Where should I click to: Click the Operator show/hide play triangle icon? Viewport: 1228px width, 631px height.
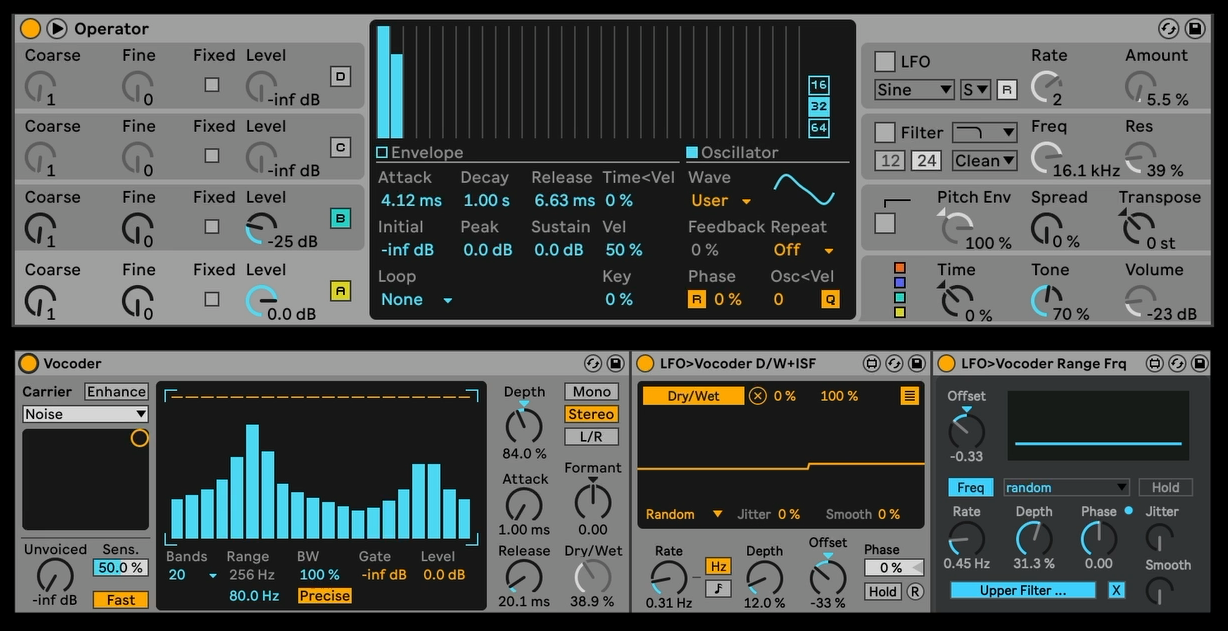coord(57,28)
